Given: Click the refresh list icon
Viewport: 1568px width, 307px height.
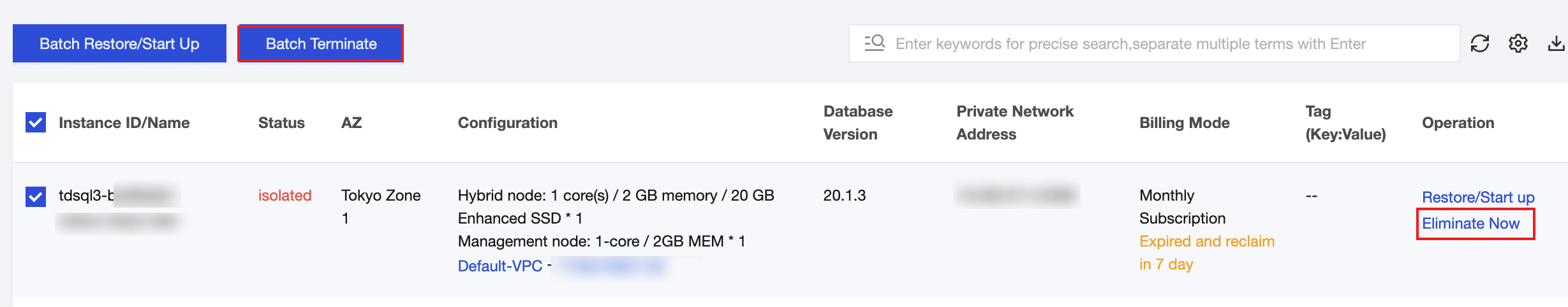Looking at the screenshot, I should [1479, 43].
